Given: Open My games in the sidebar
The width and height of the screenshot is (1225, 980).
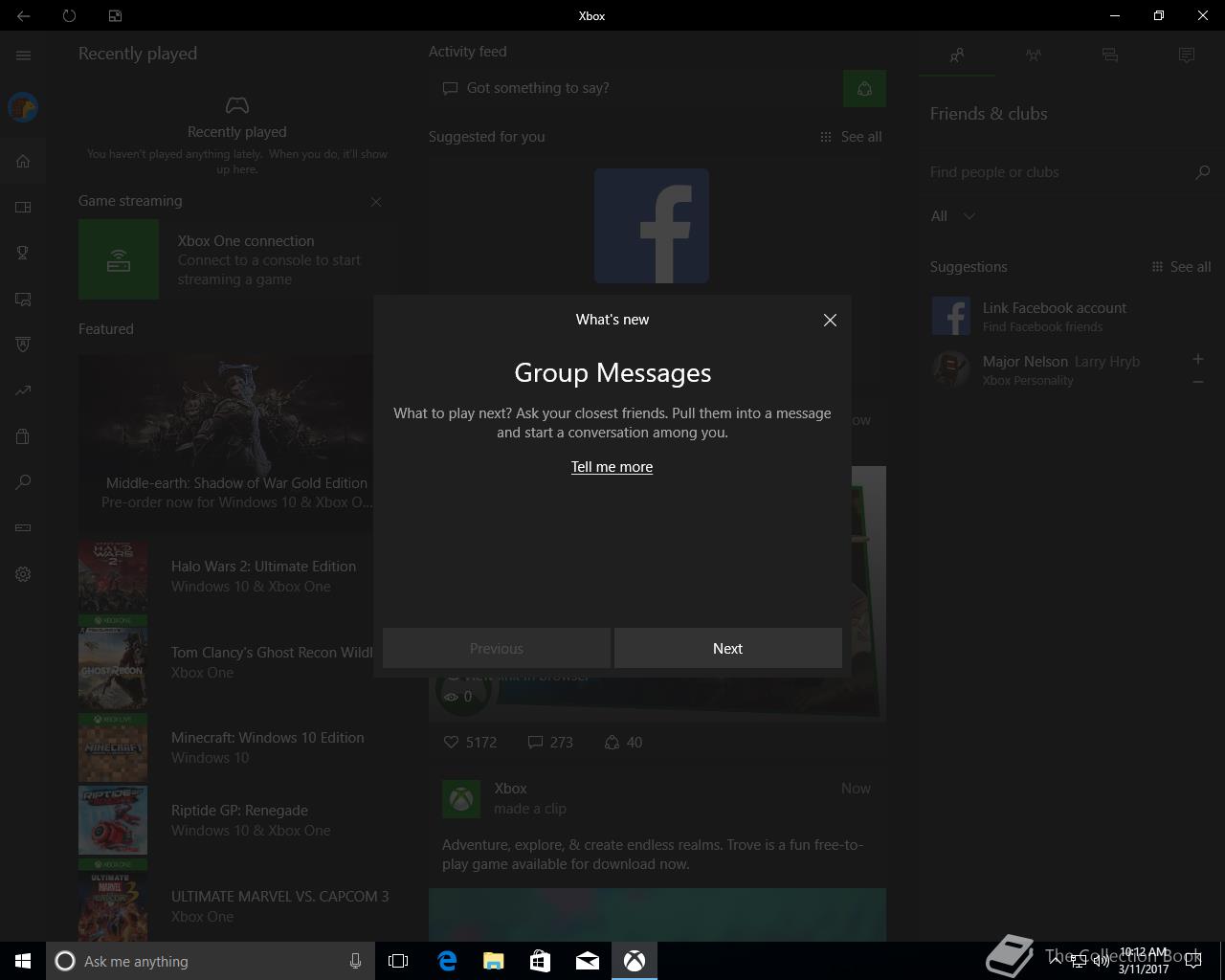Looking at the screenshot, I should coord(23,207).
